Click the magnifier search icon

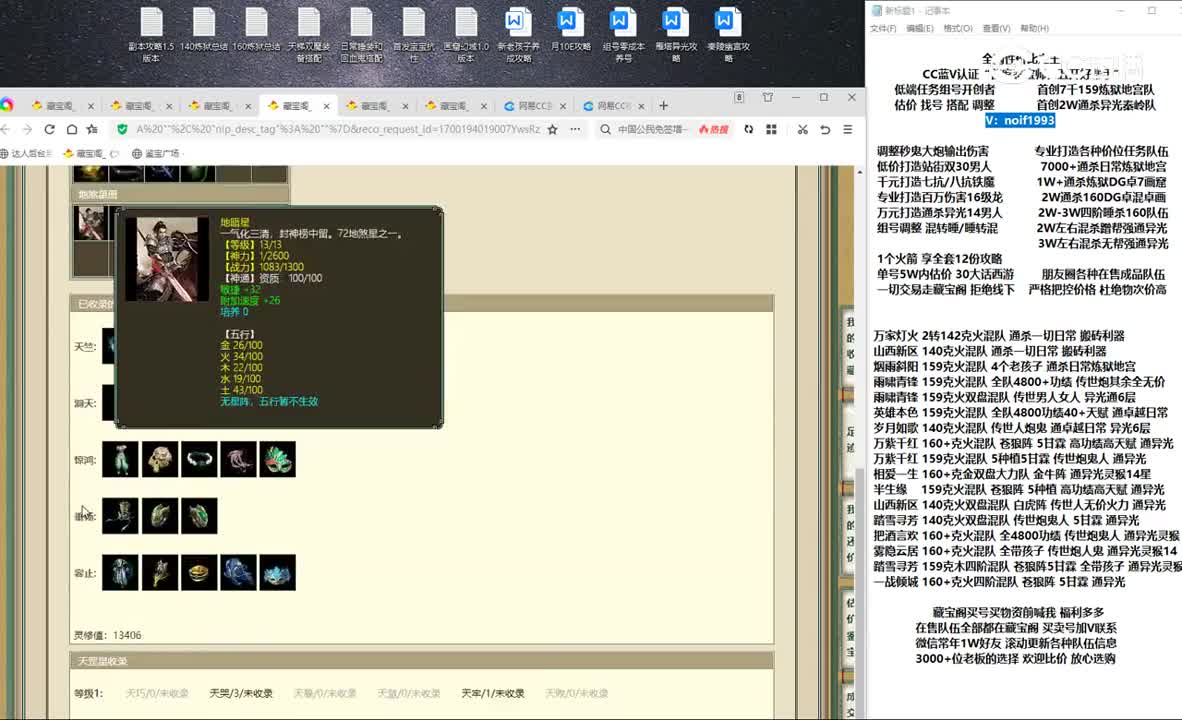pos(605,130)
